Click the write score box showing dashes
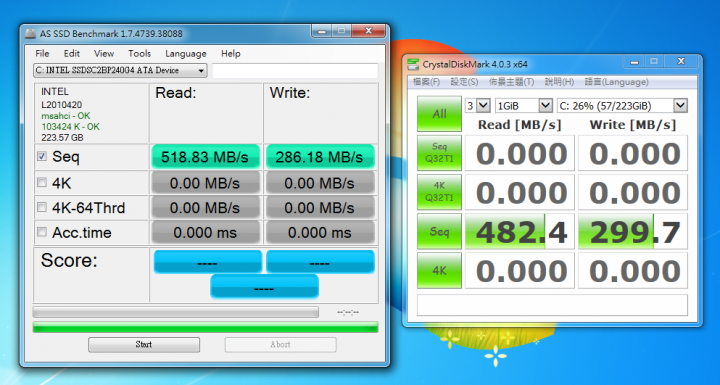This screenshot has width=720, height=385. (x=321, y=262)
